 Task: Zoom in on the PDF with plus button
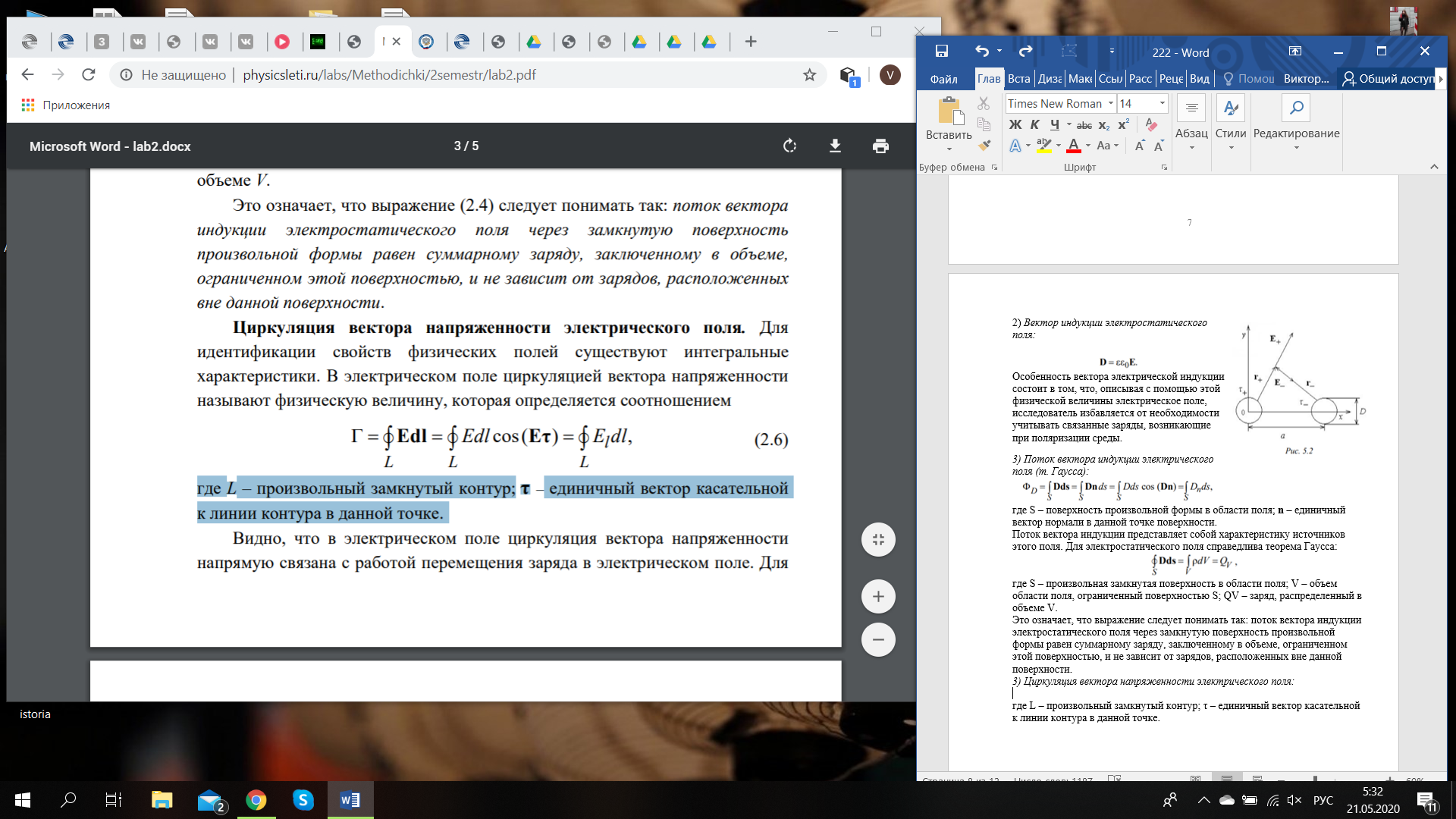[878, 596]
